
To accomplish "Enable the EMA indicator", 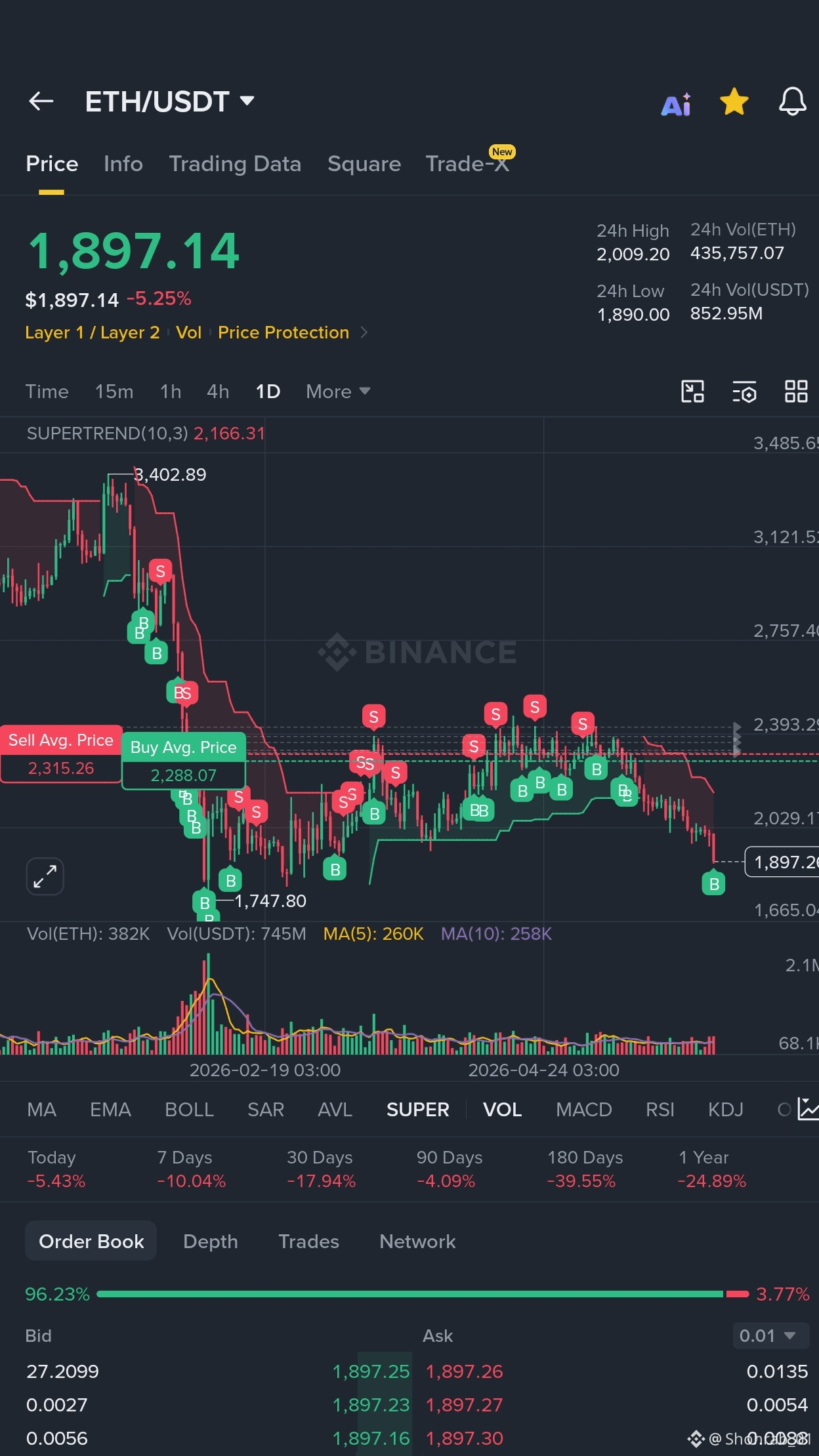I will click(x=110, y=1110).
